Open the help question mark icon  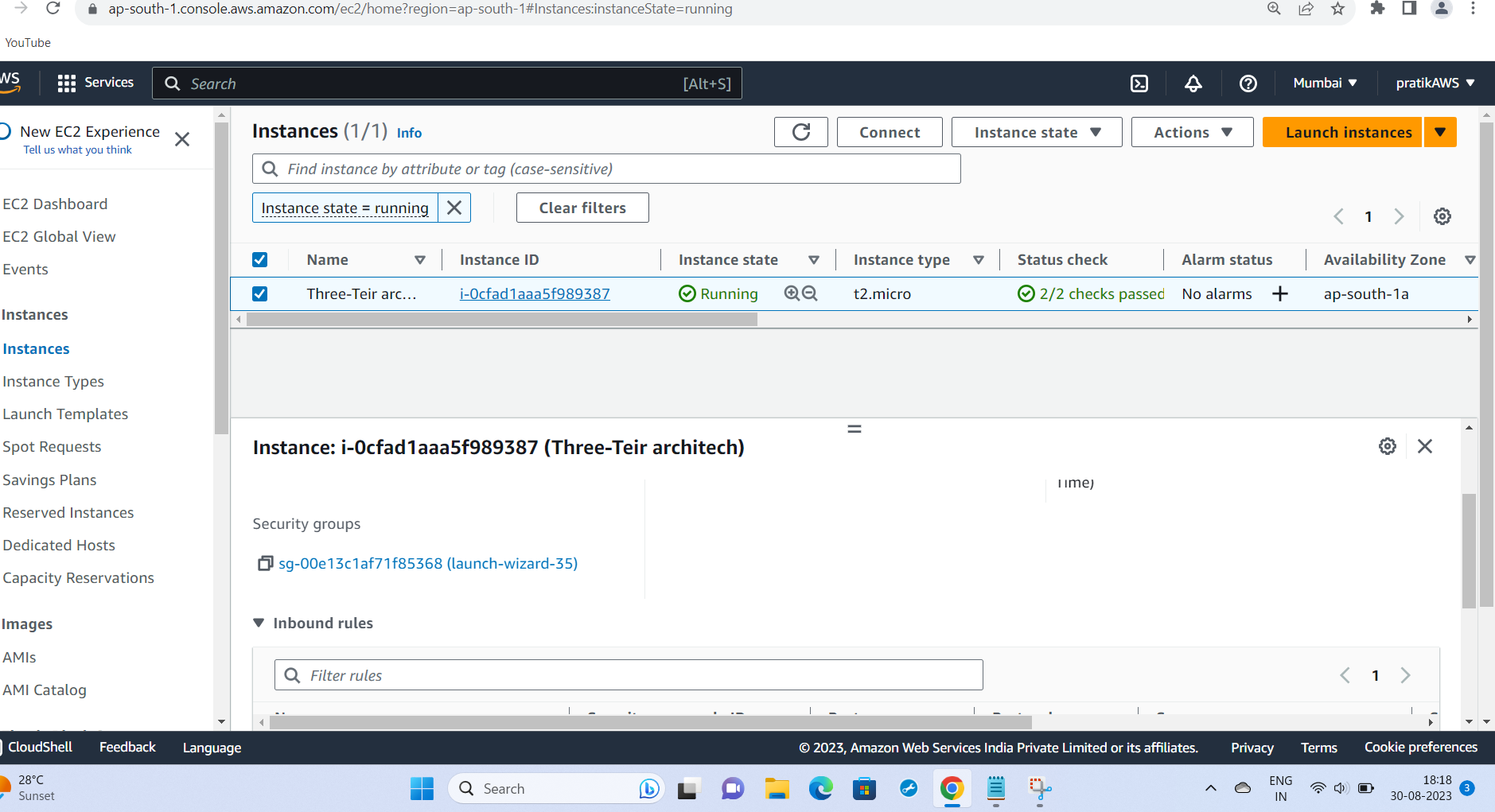click(x=1247, y=83)
